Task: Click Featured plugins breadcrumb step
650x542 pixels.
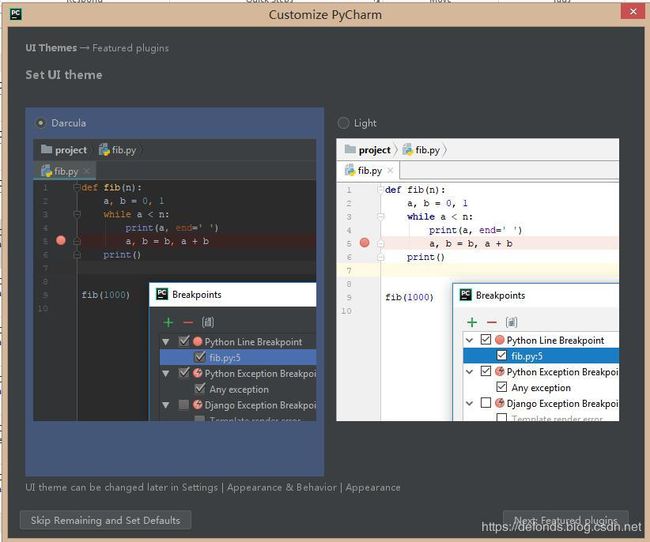Action: 131,48
